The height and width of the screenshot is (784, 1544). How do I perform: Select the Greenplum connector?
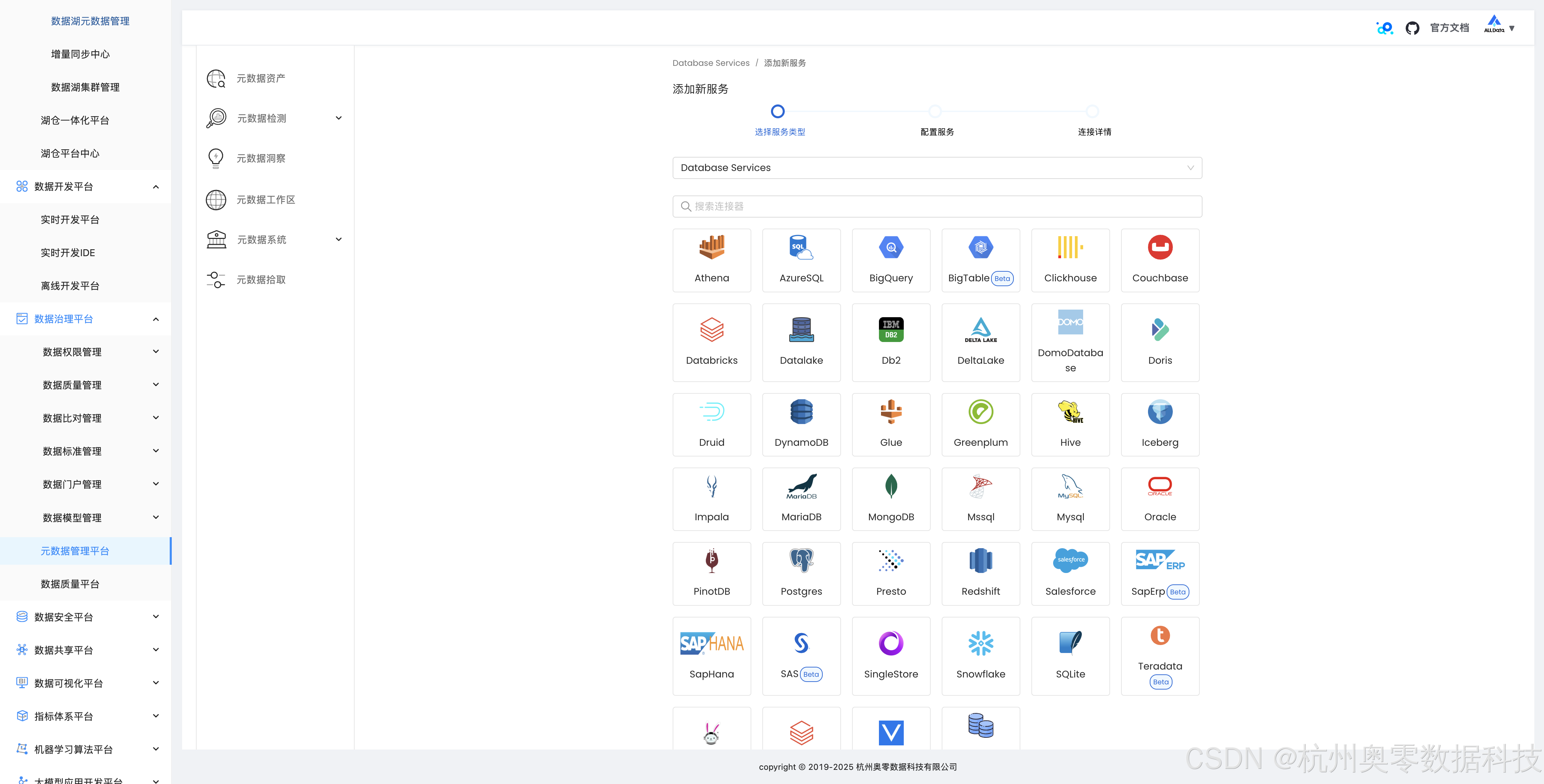[981, 425]
